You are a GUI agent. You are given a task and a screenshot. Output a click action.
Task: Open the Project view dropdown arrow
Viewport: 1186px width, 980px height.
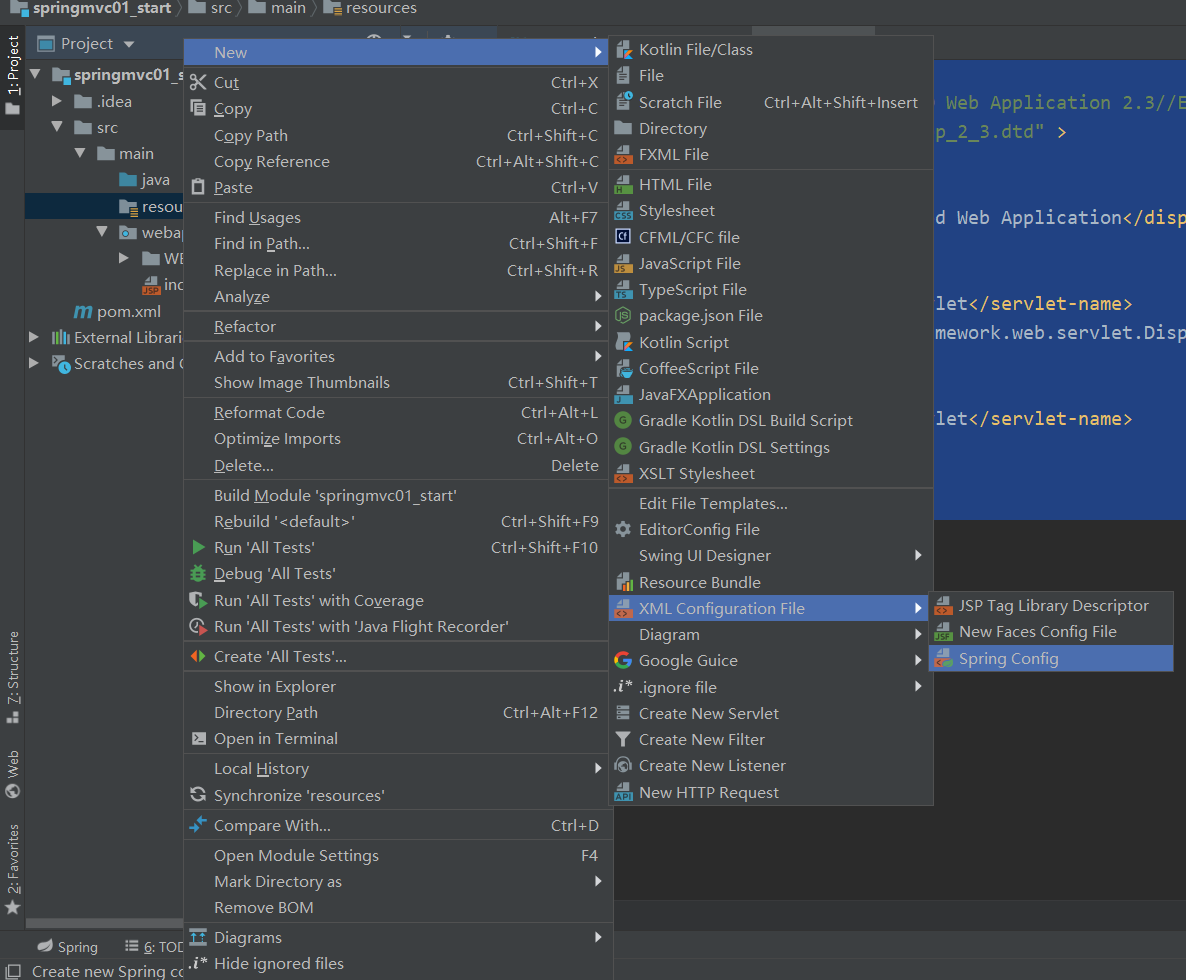[x=129, y=44]
